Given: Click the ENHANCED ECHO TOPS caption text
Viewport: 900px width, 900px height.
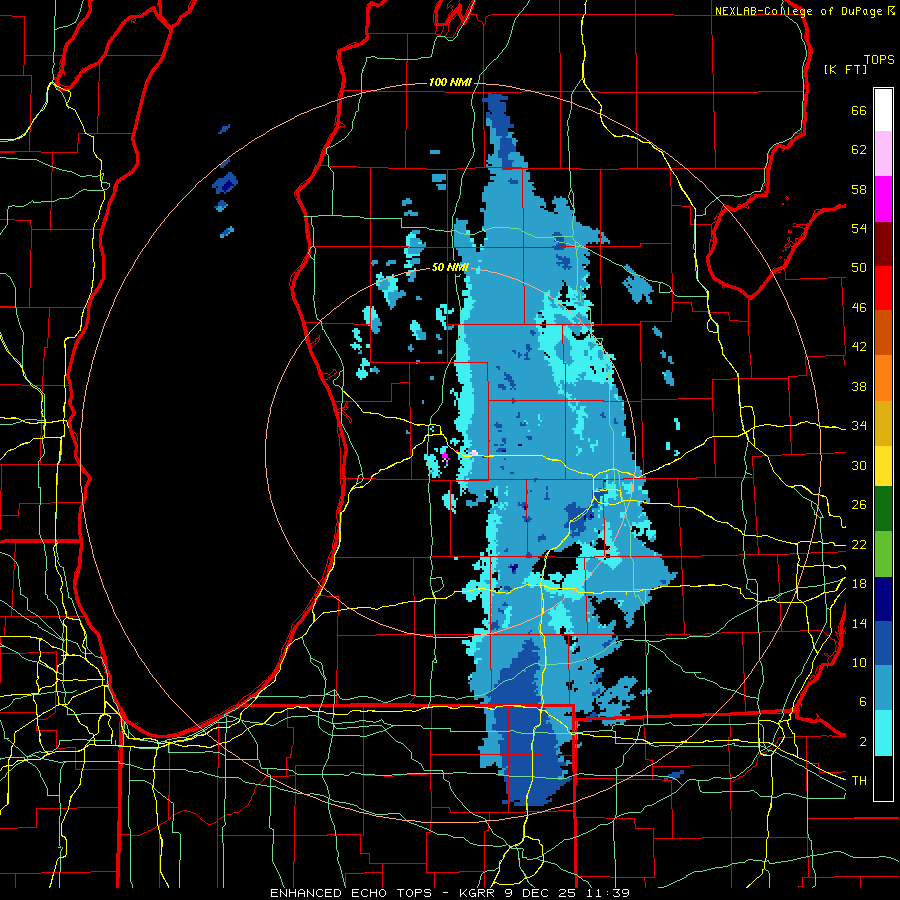Looking at the screenshot, I should click(354, 893).
